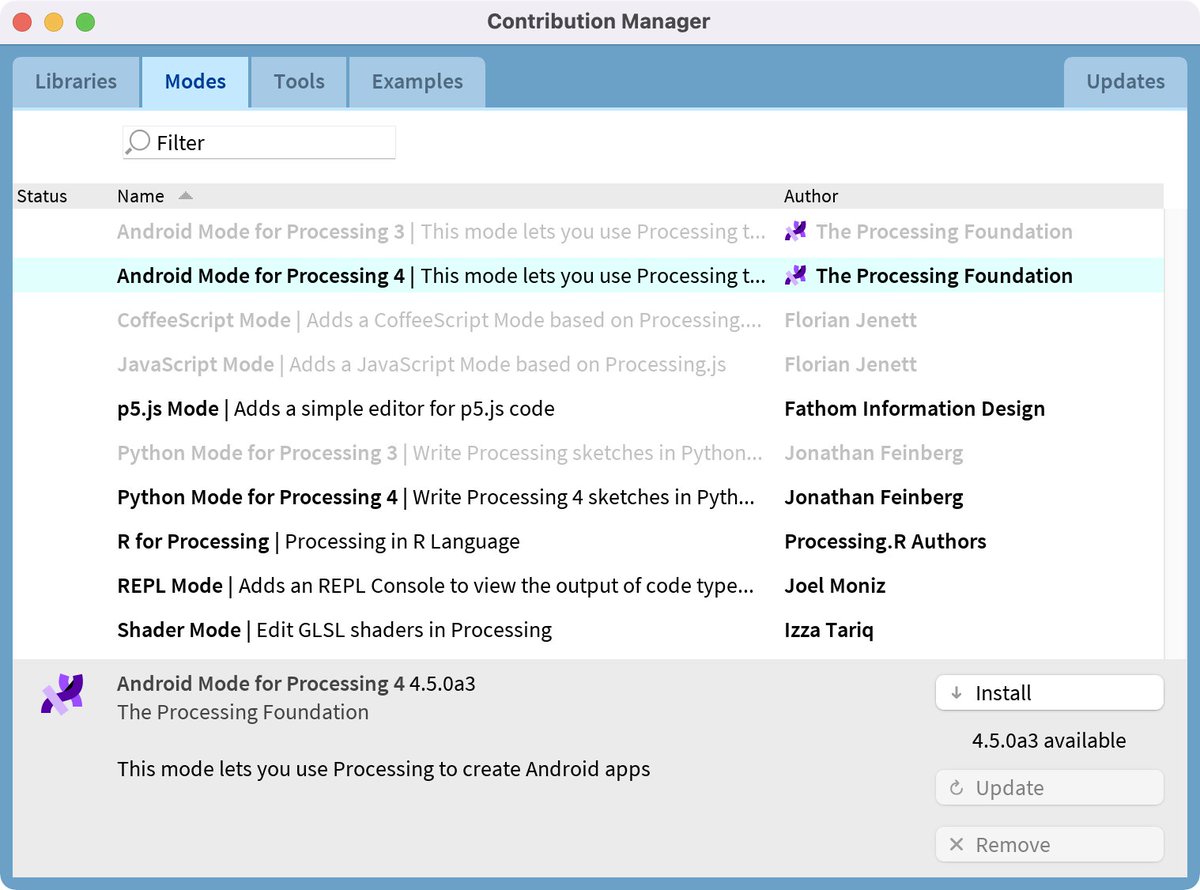
Task: Click Processing Foundation logo in Android Mode 3 row
Action: pos(796,232)
